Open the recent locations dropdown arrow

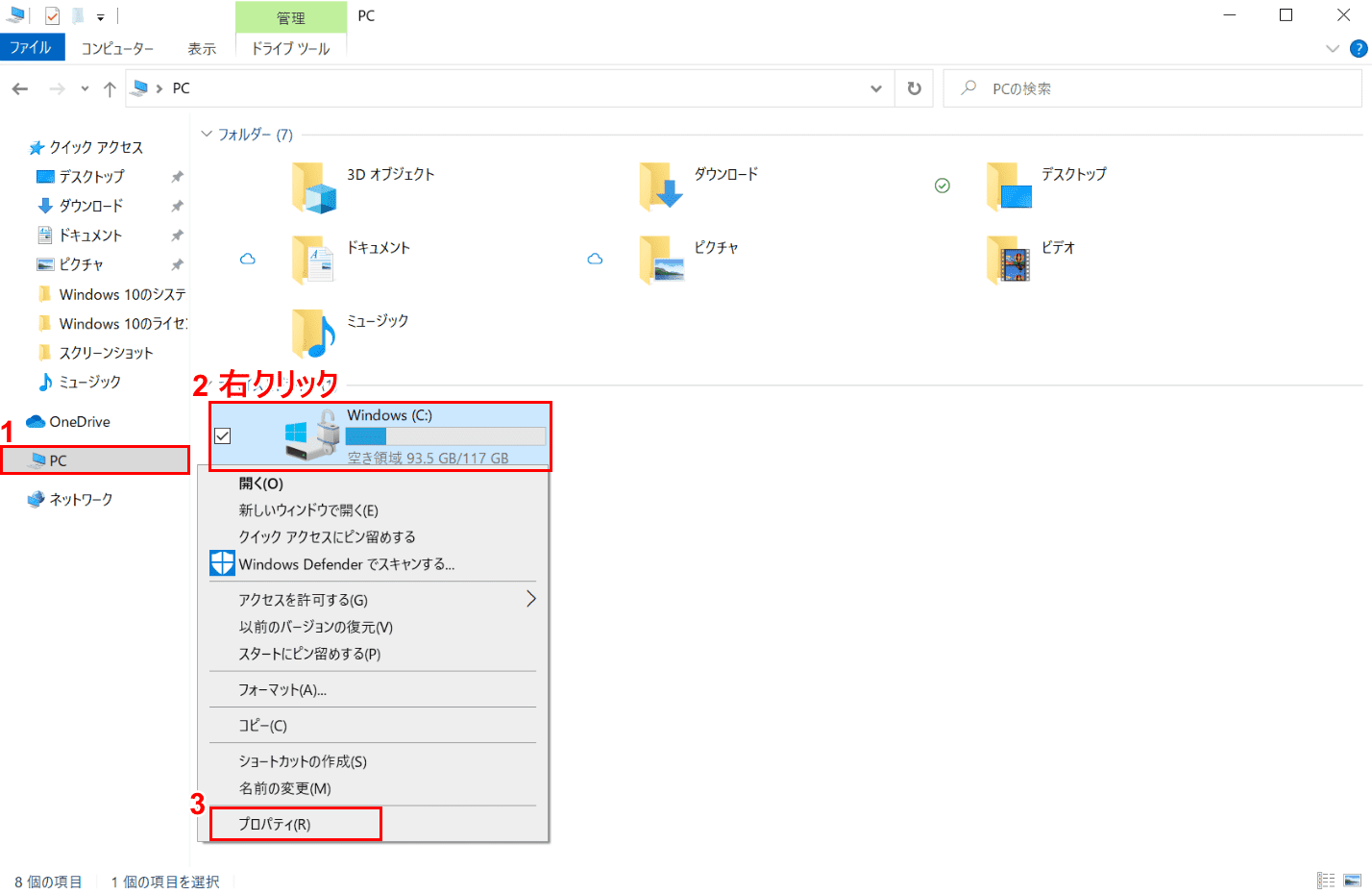[x=85, y=88]
